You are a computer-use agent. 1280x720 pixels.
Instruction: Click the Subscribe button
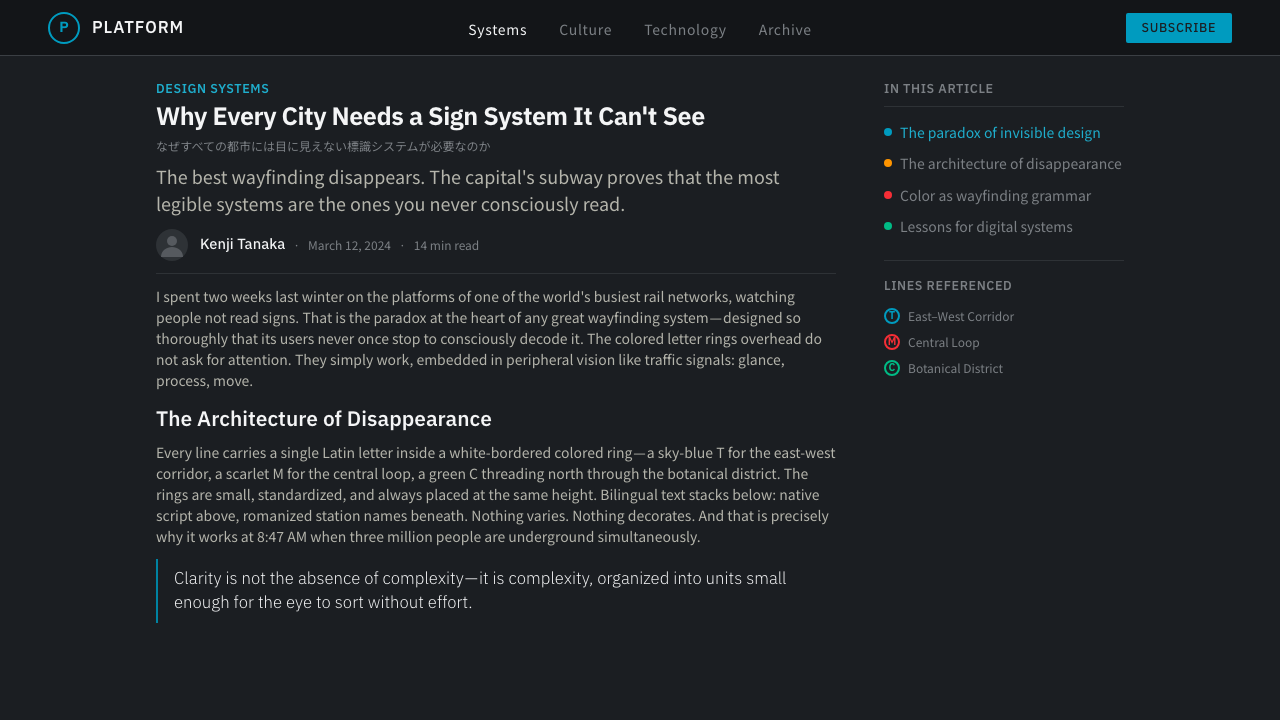click(x=1179, y=28)
